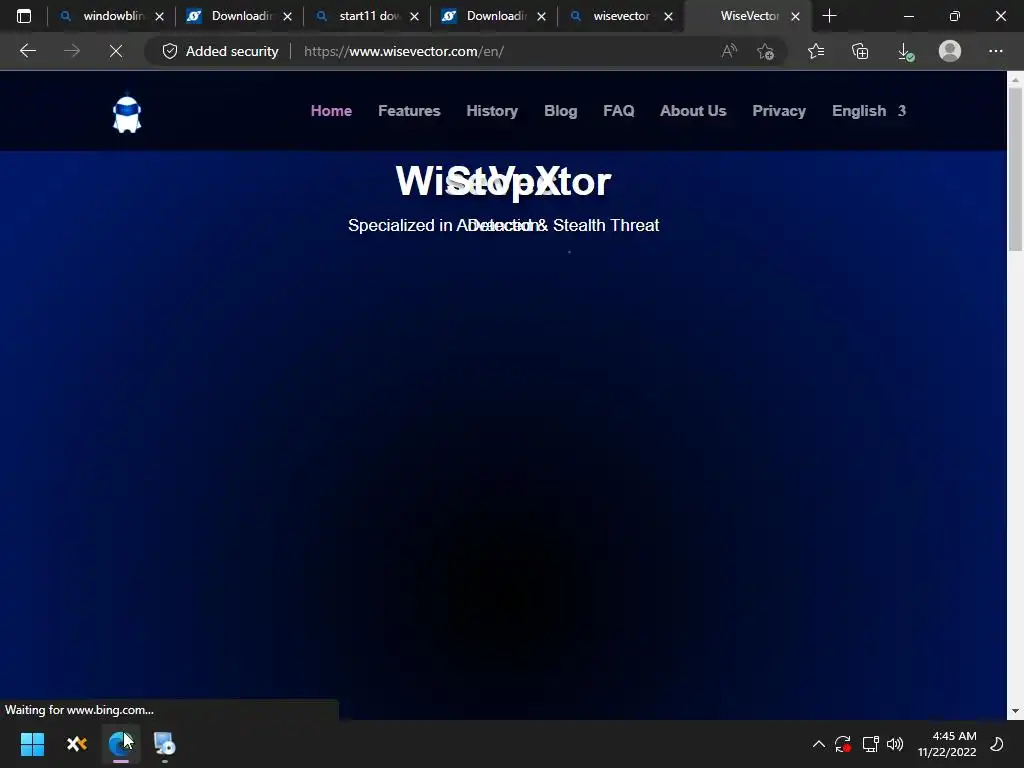Open the History page link
The width and height of the screenshot is (1024, 768).
[492, 111]
